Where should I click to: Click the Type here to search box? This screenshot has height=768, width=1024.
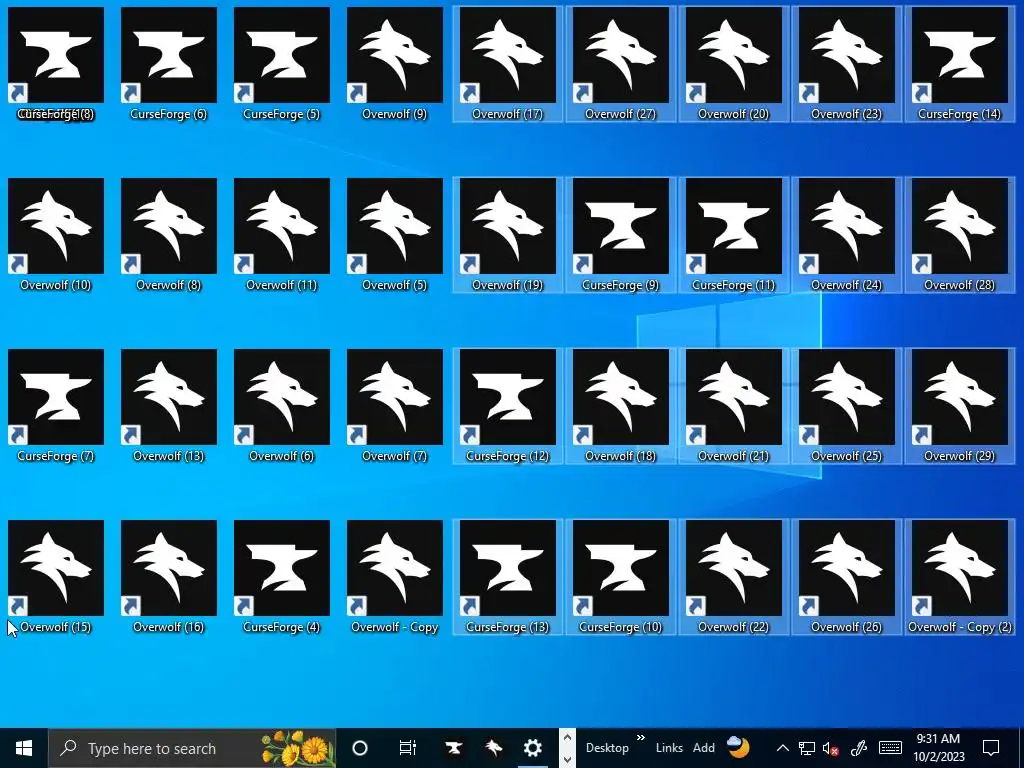192,748
